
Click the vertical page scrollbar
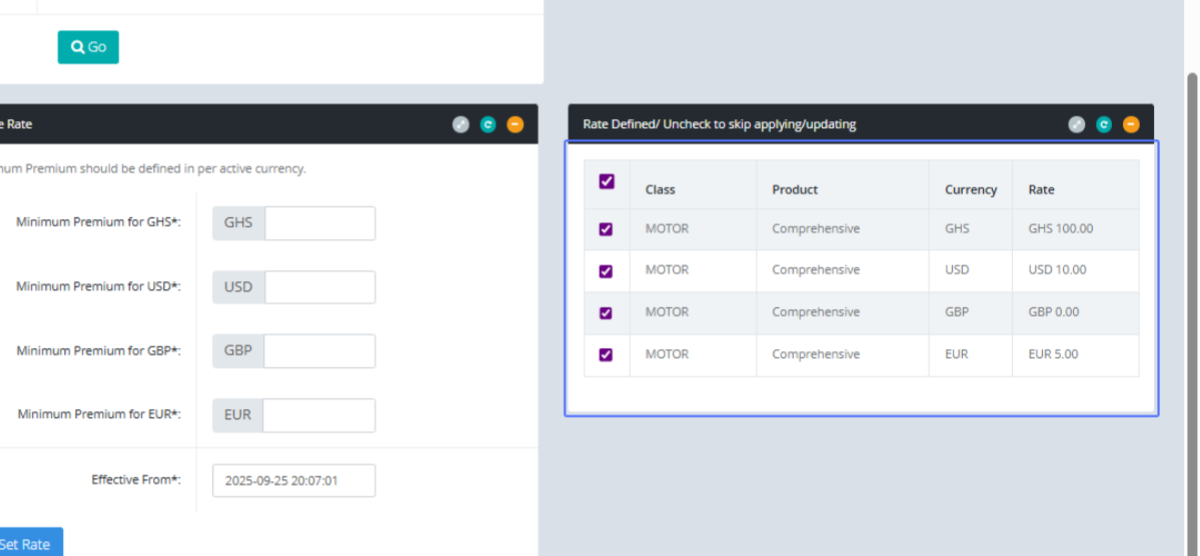click(1191, 300)
